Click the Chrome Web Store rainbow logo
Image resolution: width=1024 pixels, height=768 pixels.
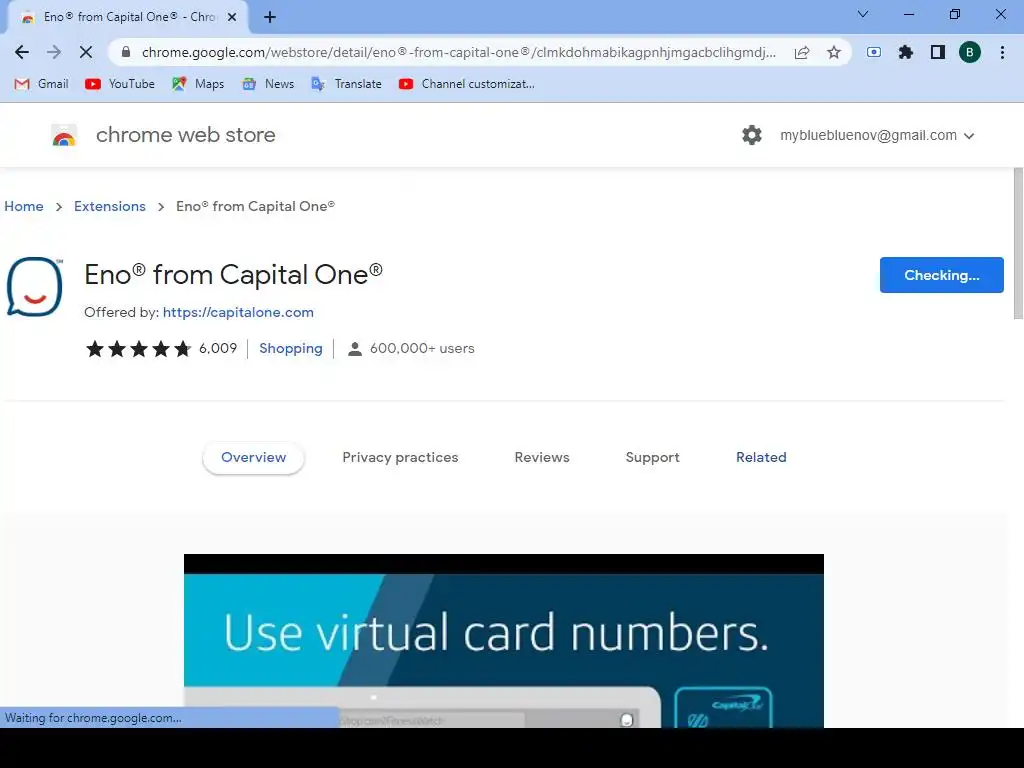click(64, 135)
